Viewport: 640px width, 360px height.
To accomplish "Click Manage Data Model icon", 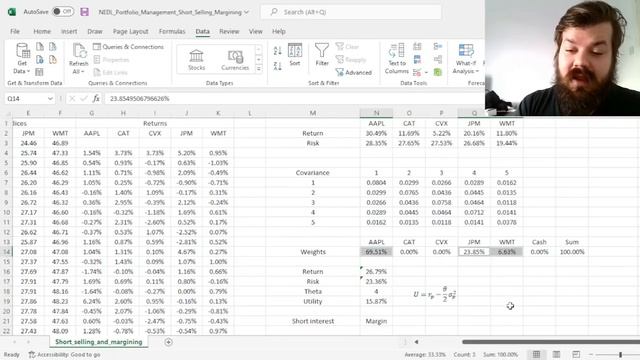I will click(438, 72).
